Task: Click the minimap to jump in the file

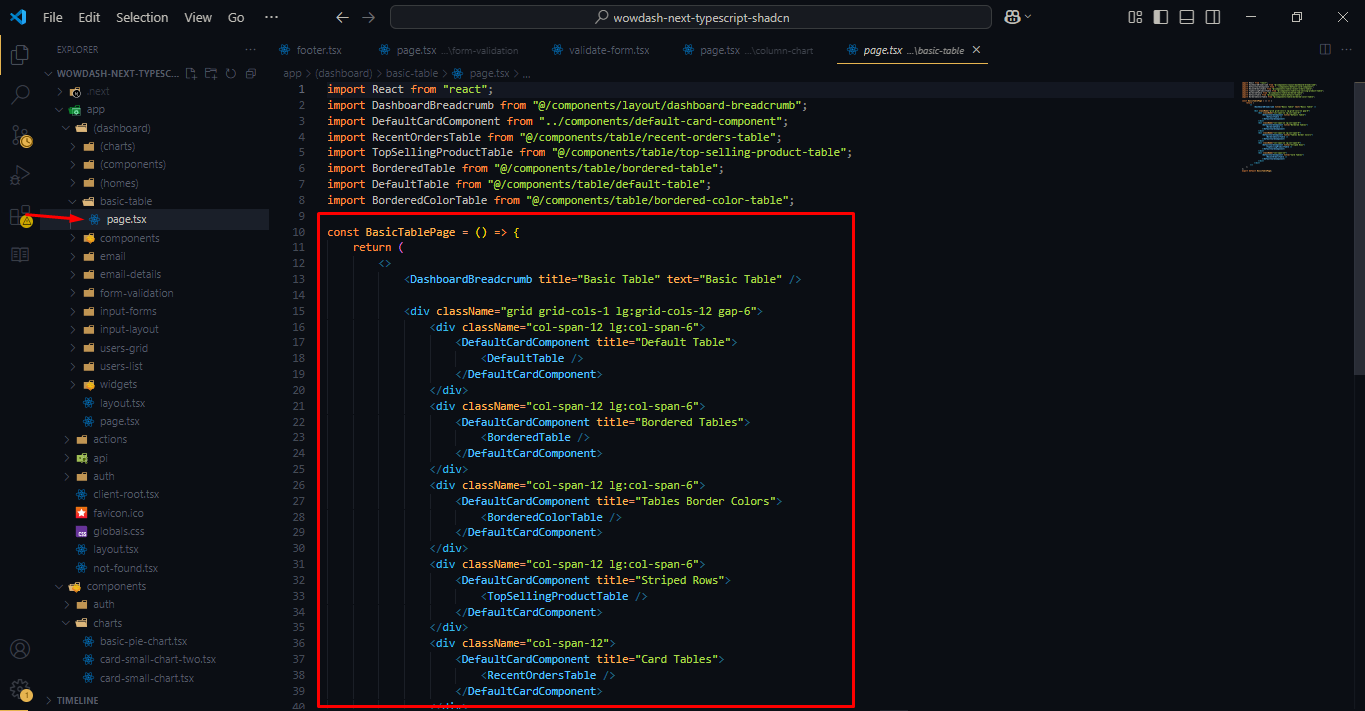Action: point(1285,130)
